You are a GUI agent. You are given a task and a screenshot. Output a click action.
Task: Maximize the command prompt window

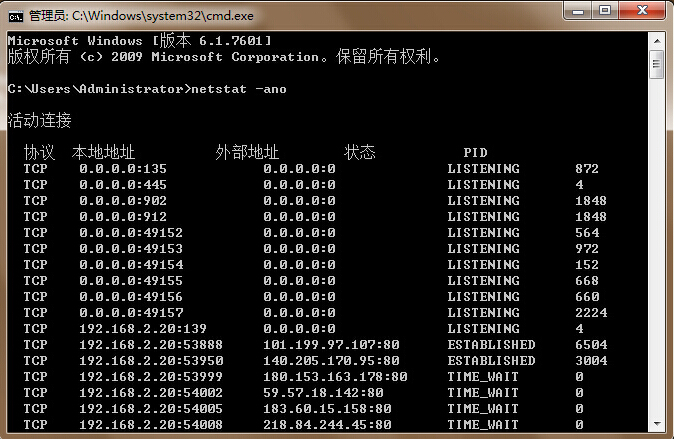click(x=606, y=12)
